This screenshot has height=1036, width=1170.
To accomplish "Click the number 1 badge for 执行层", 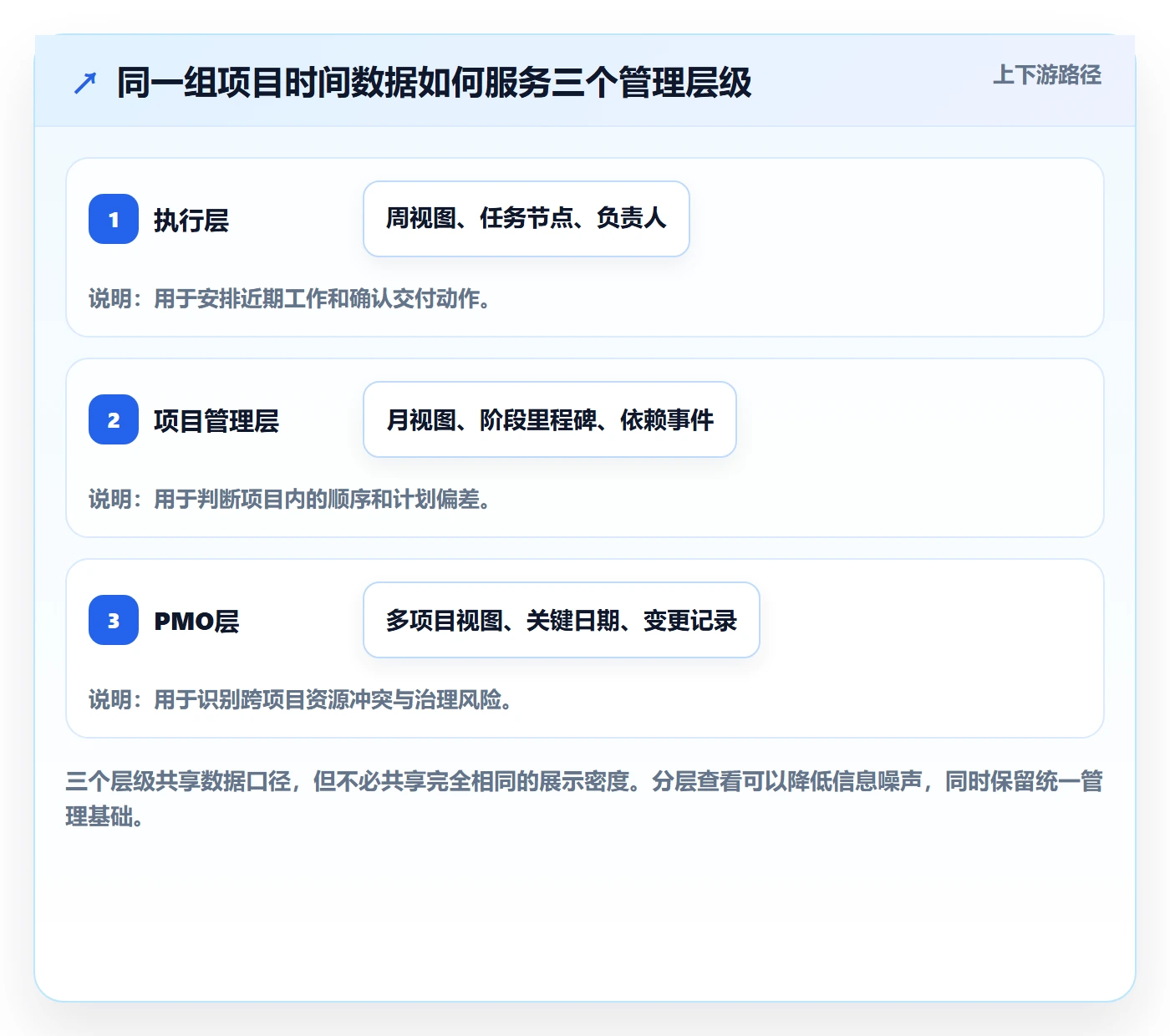I will [114, 219].
